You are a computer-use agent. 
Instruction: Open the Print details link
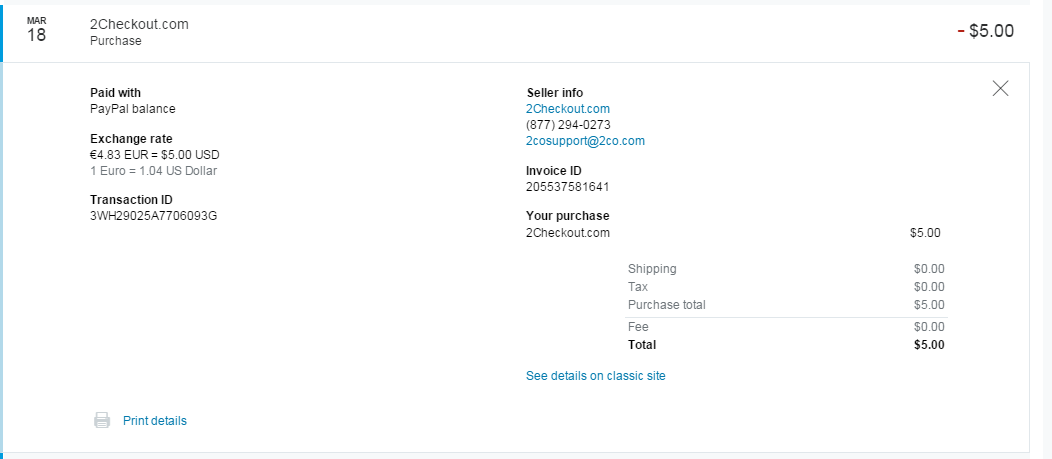point(155,421)
